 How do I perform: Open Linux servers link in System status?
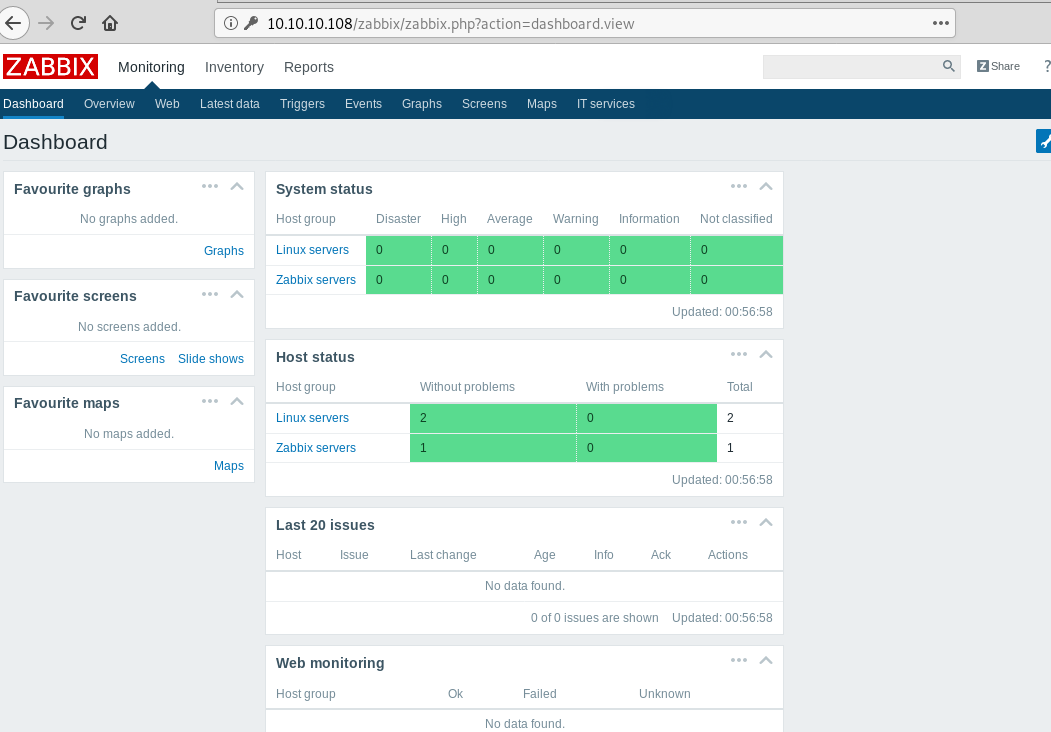coord(312,249)
